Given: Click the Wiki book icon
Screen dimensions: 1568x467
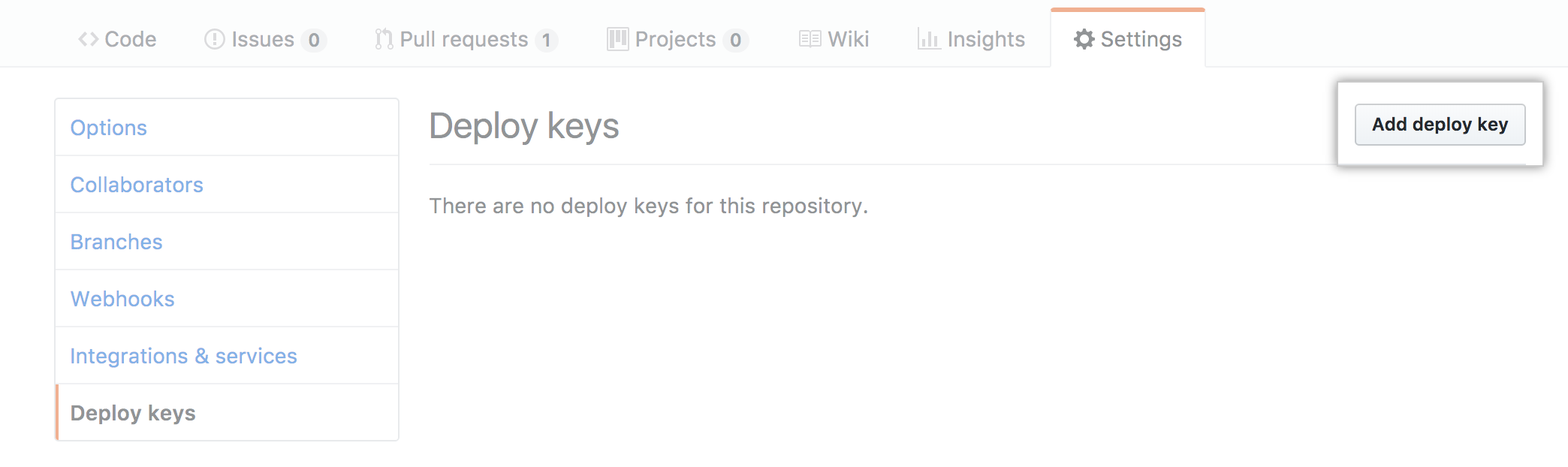Looking at the screenshot, I should [x=810, y=39].
